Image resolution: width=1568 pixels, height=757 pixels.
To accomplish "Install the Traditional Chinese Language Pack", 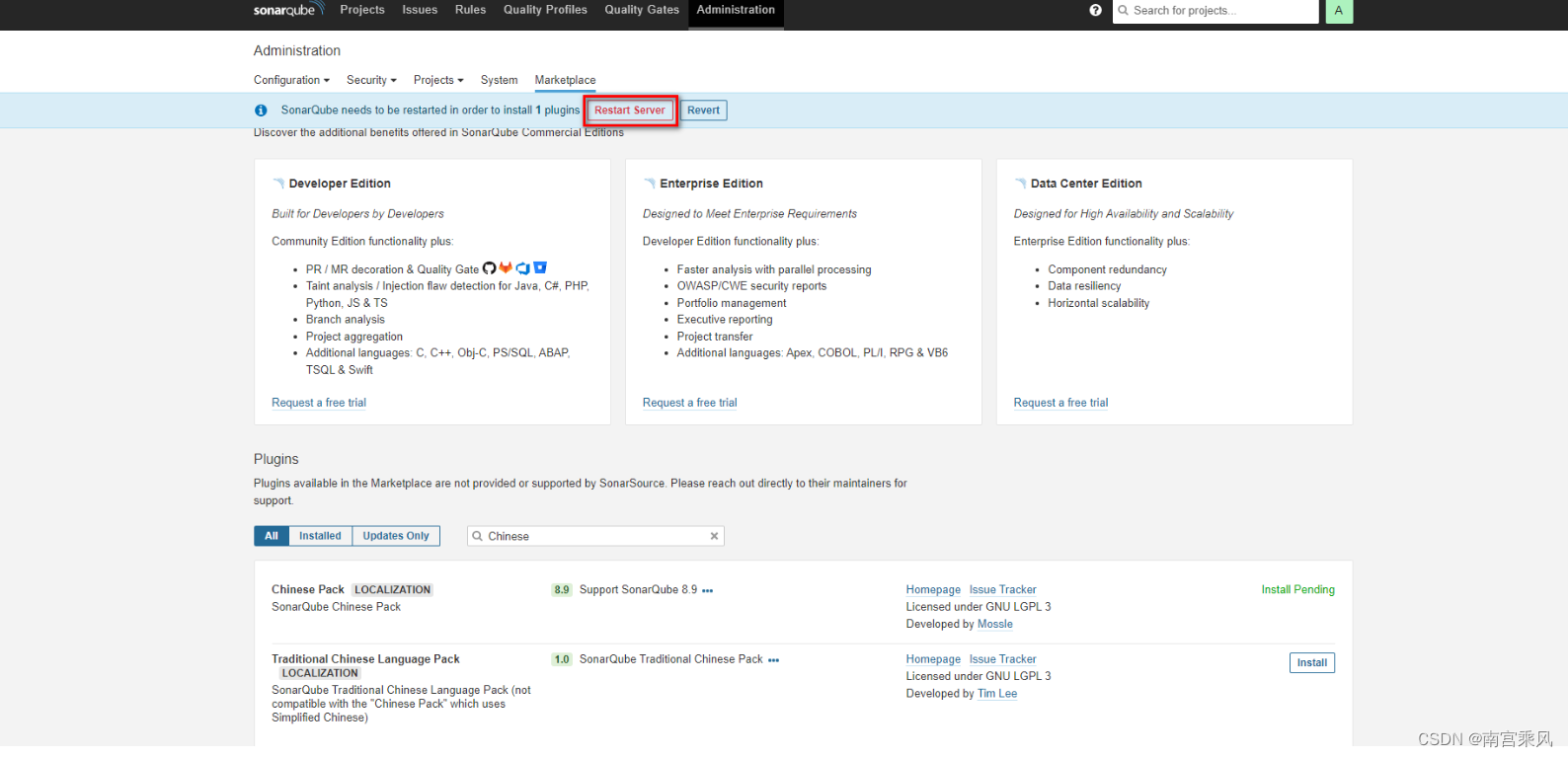I will (x=1311, y=663).
